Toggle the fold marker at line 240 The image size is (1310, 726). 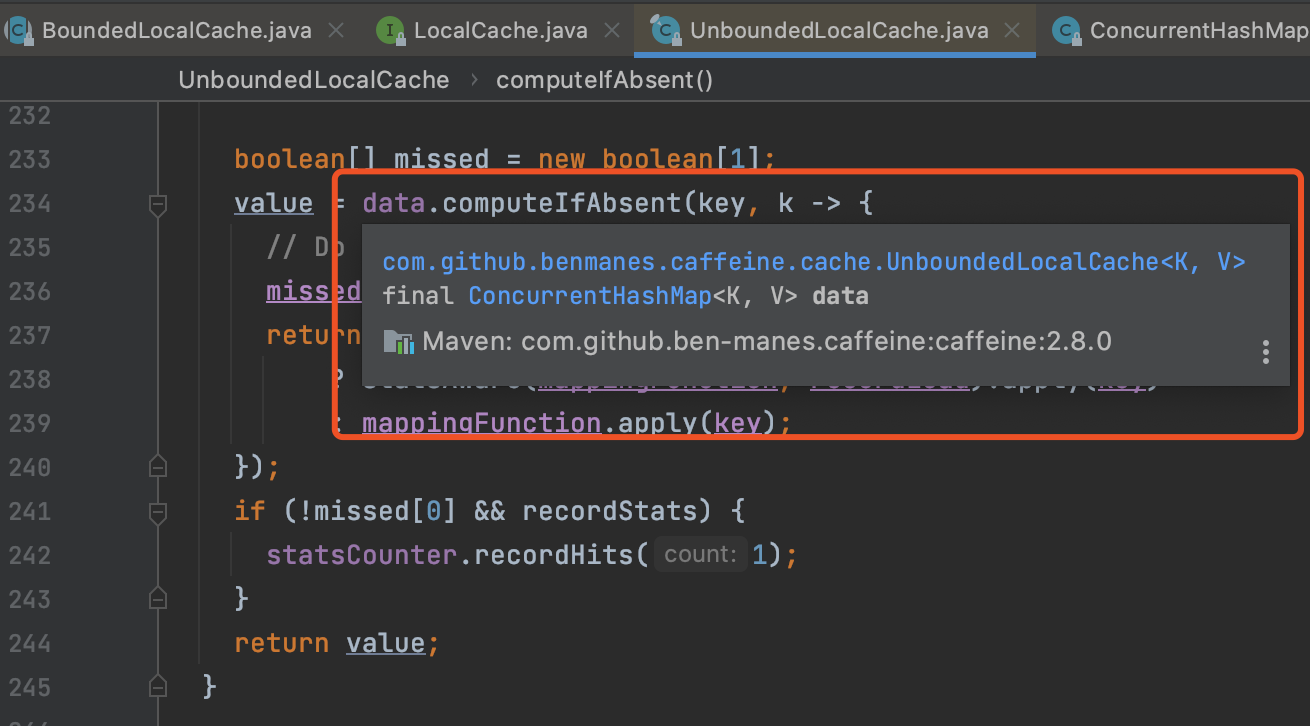[157, 467]
